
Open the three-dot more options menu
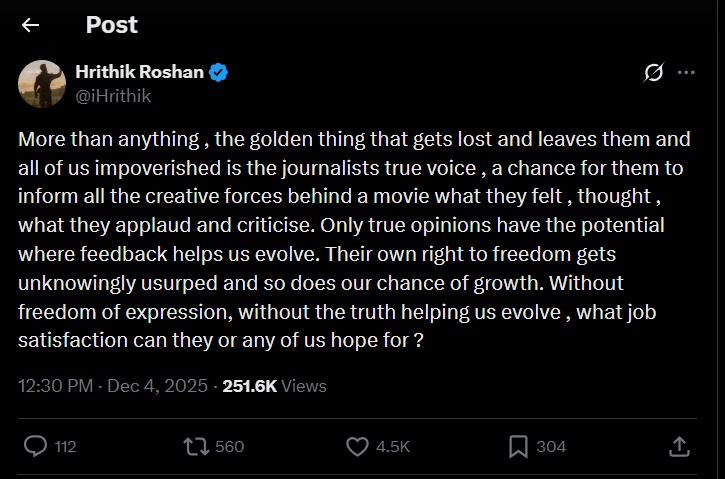686,73
